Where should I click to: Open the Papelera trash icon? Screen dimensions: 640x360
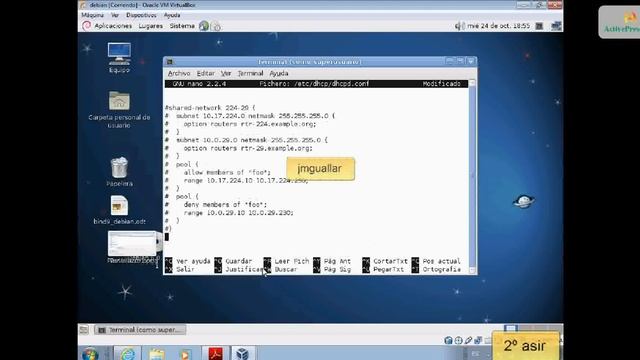(119, 167)
